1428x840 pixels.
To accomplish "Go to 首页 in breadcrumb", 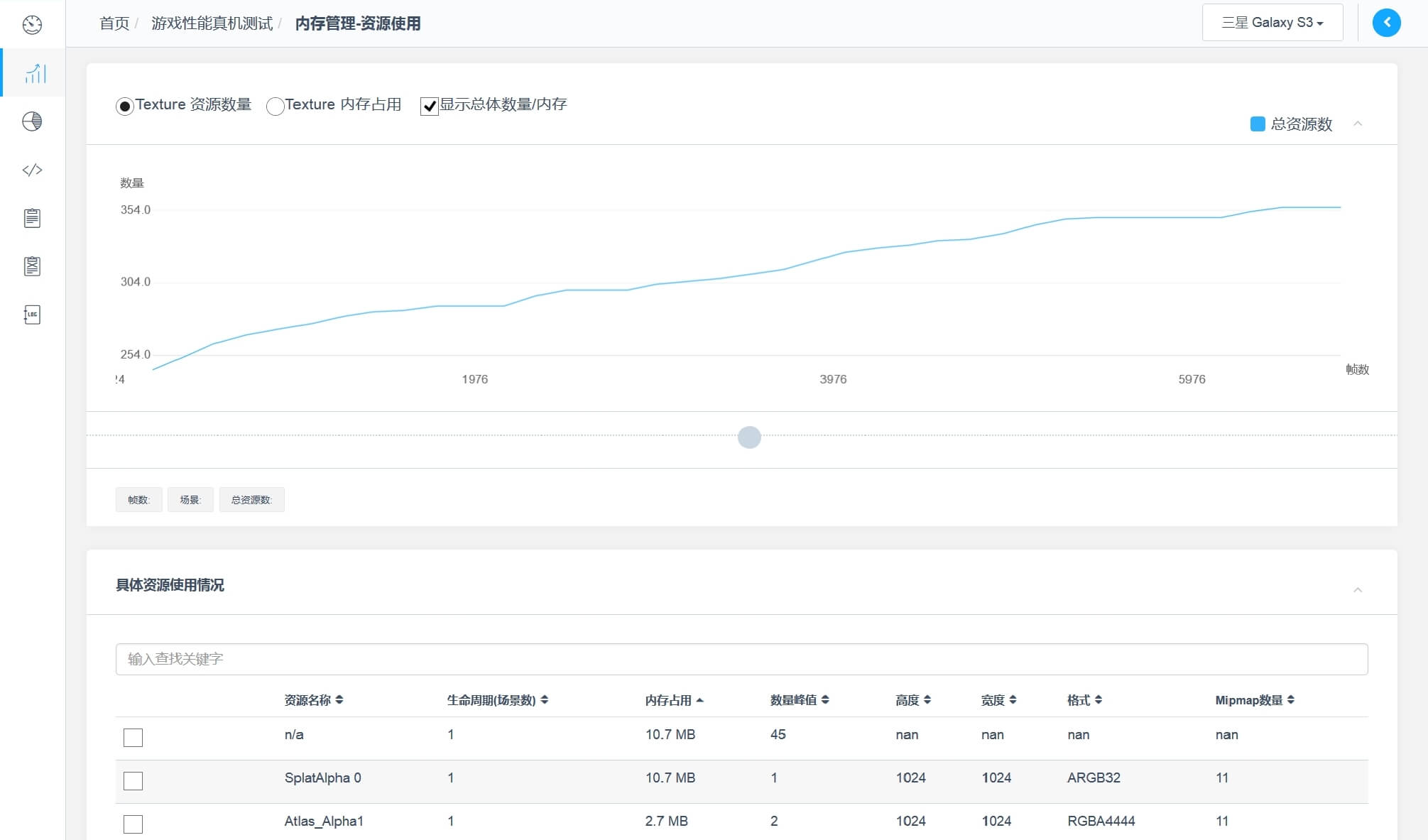I will pos(114,23).
